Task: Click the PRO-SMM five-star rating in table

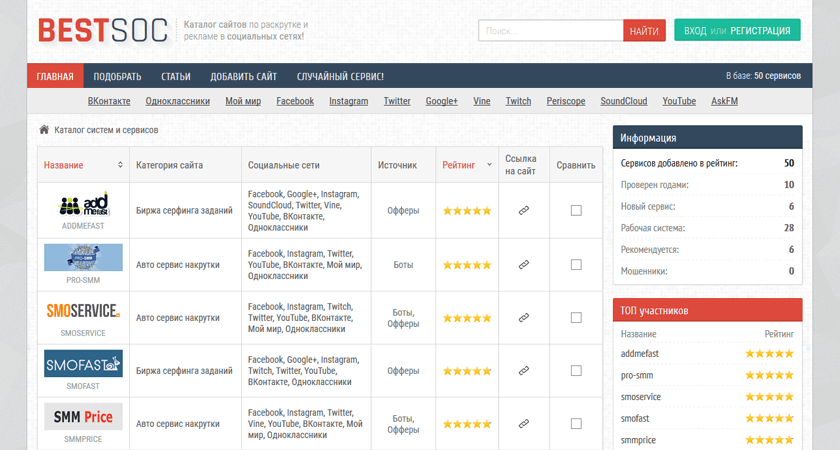Action: [x=467, y=265]
